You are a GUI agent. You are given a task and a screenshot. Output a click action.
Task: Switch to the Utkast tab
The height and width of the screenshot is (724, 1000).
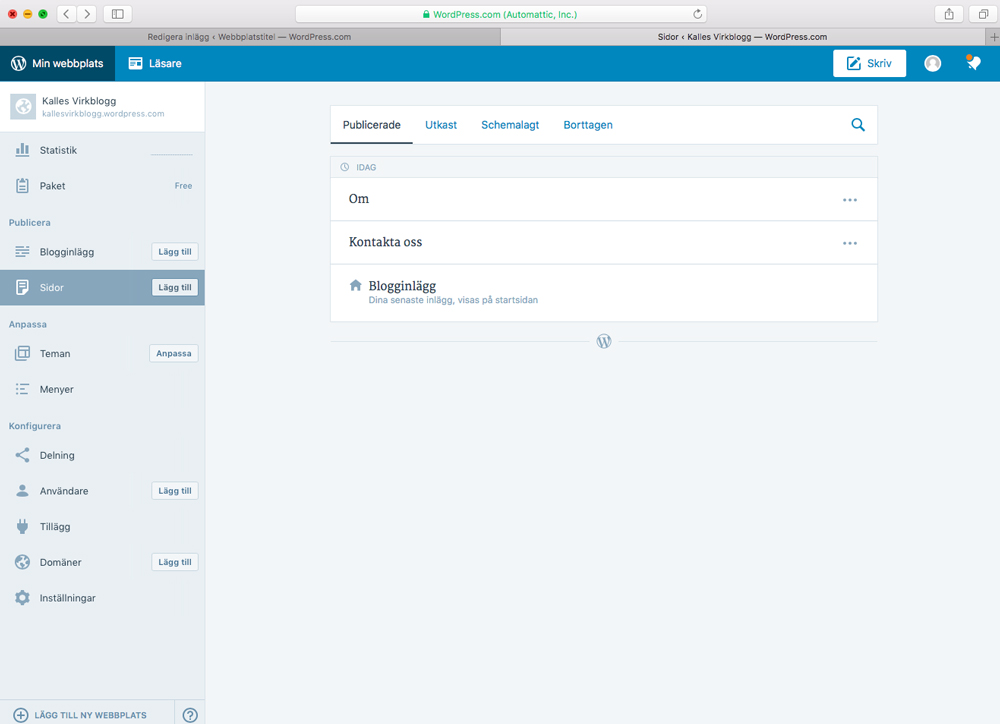click(x=441, y=125)
